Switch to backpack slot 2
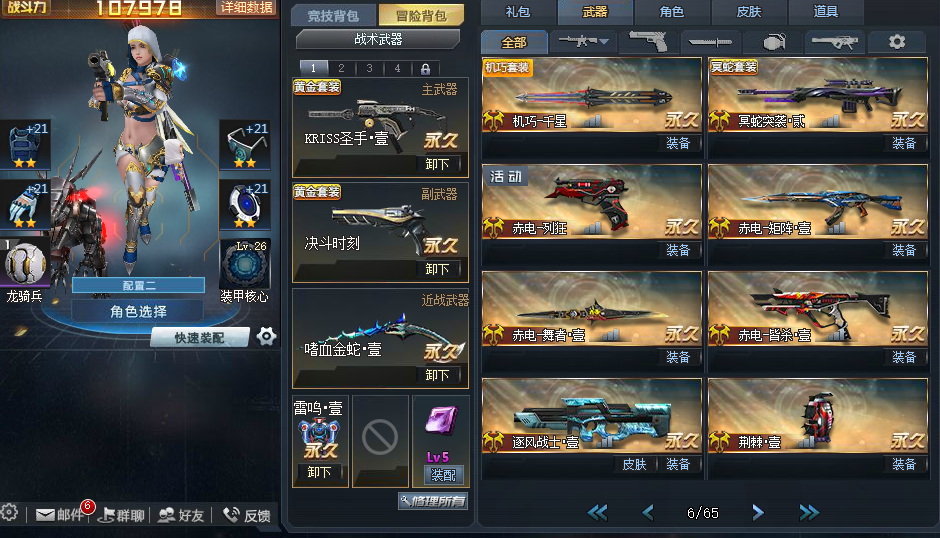Screen dimensions: 940x538 pos(341,68)
